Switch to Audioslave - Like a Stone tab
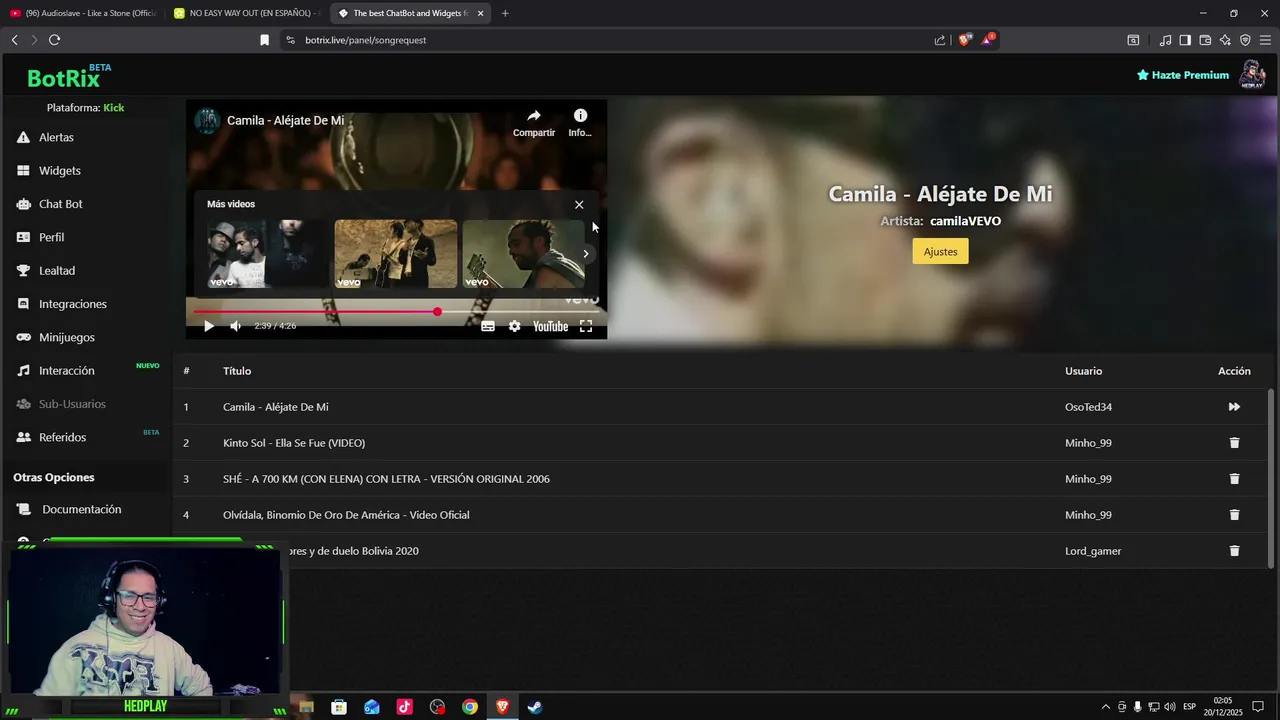 [x=83, y=13]
